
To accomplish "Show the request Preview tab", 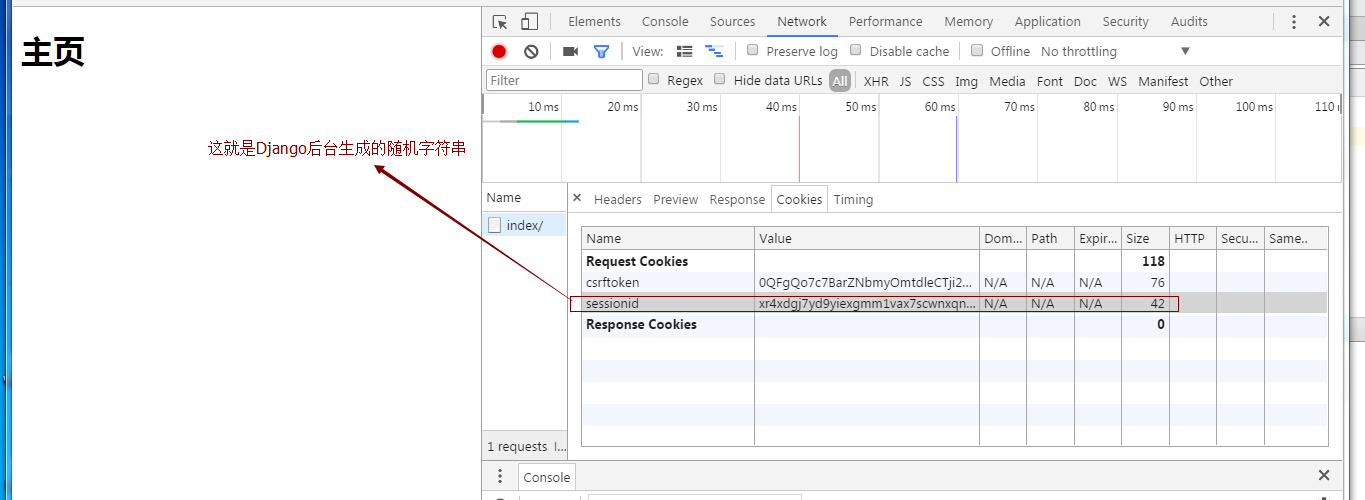I will (676, 200).
